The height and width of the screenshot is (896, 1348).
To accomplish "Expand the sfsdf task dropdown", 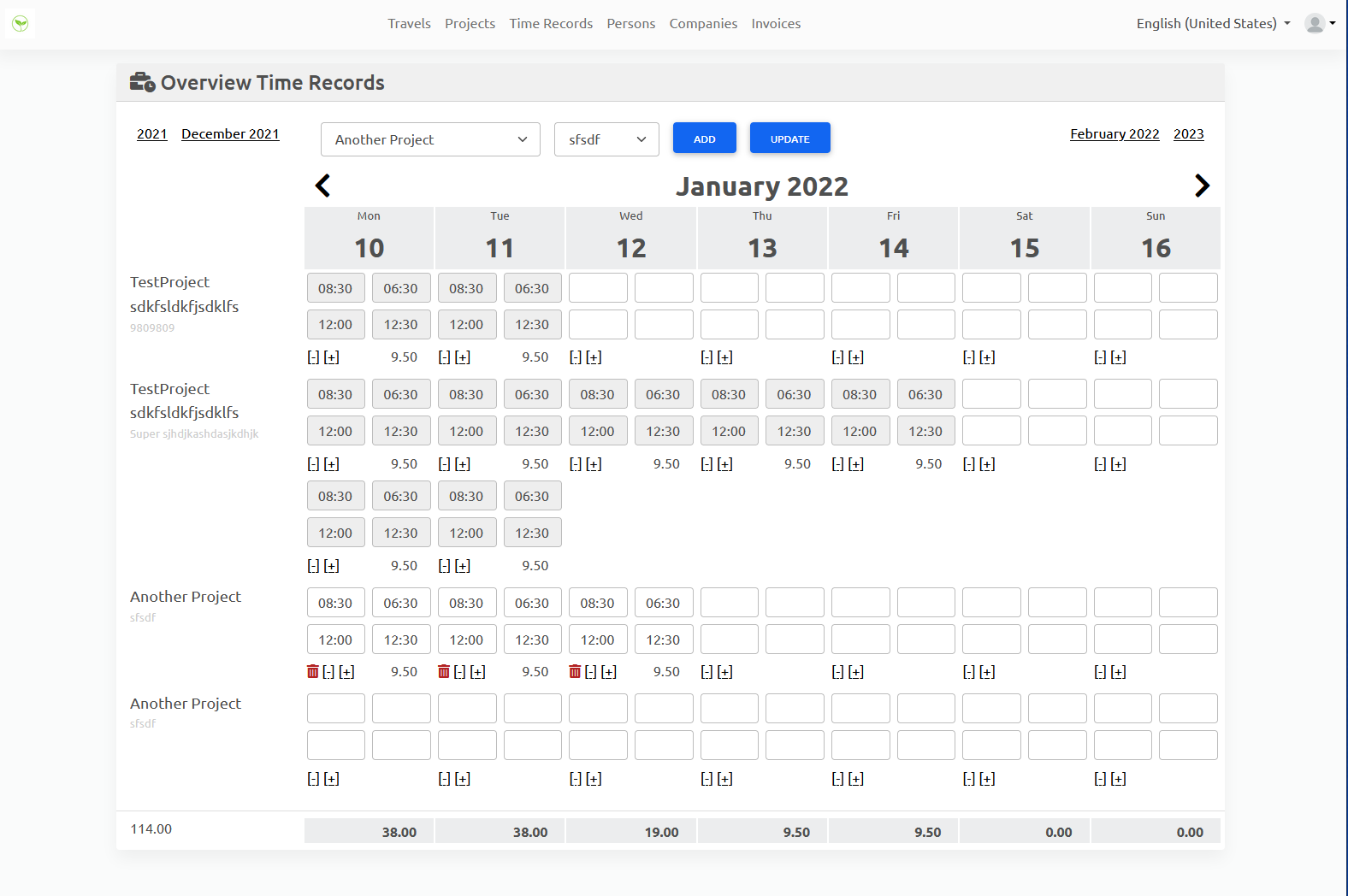I will (x=606, y=139).
